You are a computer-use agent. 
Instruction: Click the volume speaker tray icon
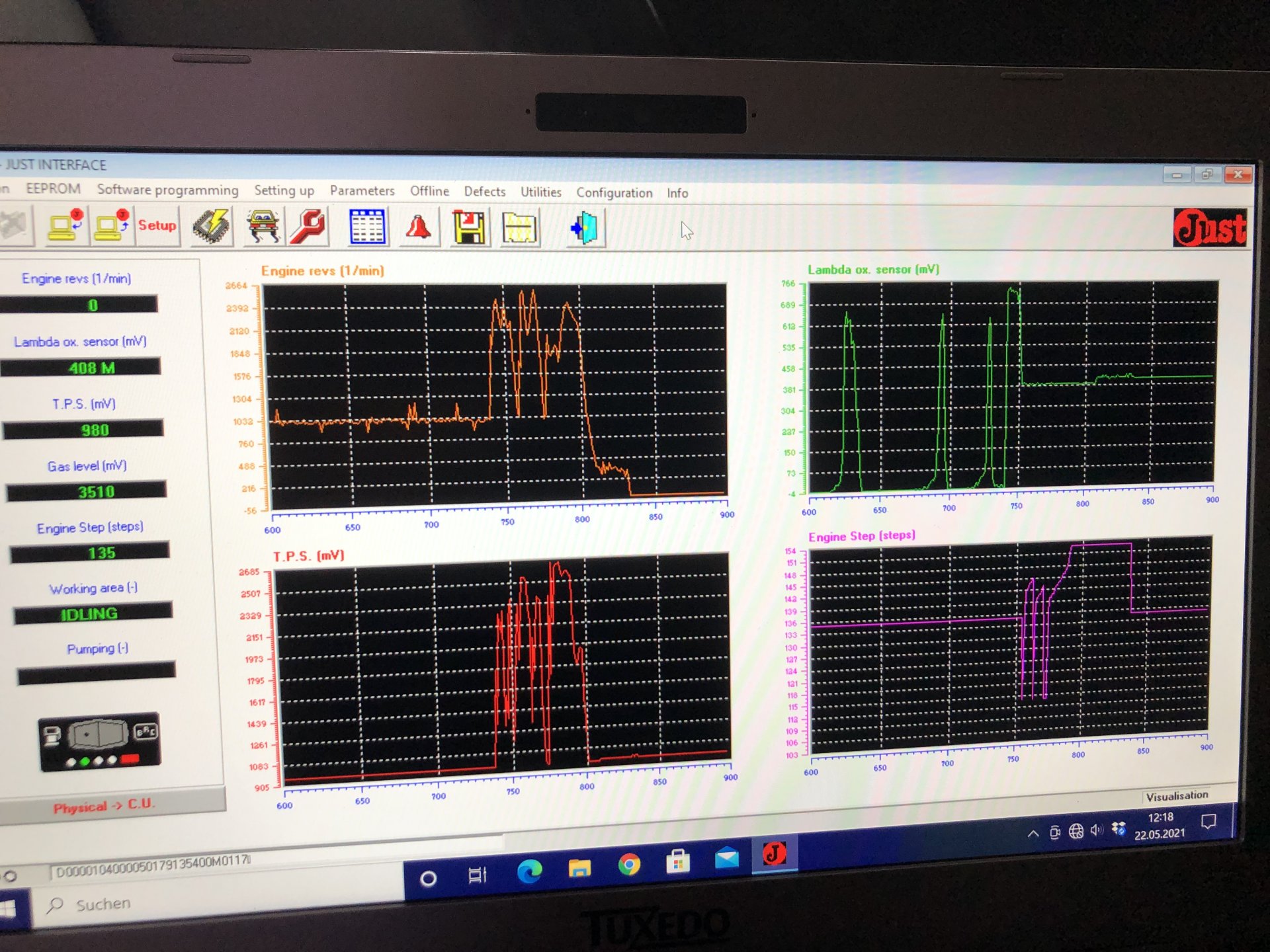[1097, 830]
